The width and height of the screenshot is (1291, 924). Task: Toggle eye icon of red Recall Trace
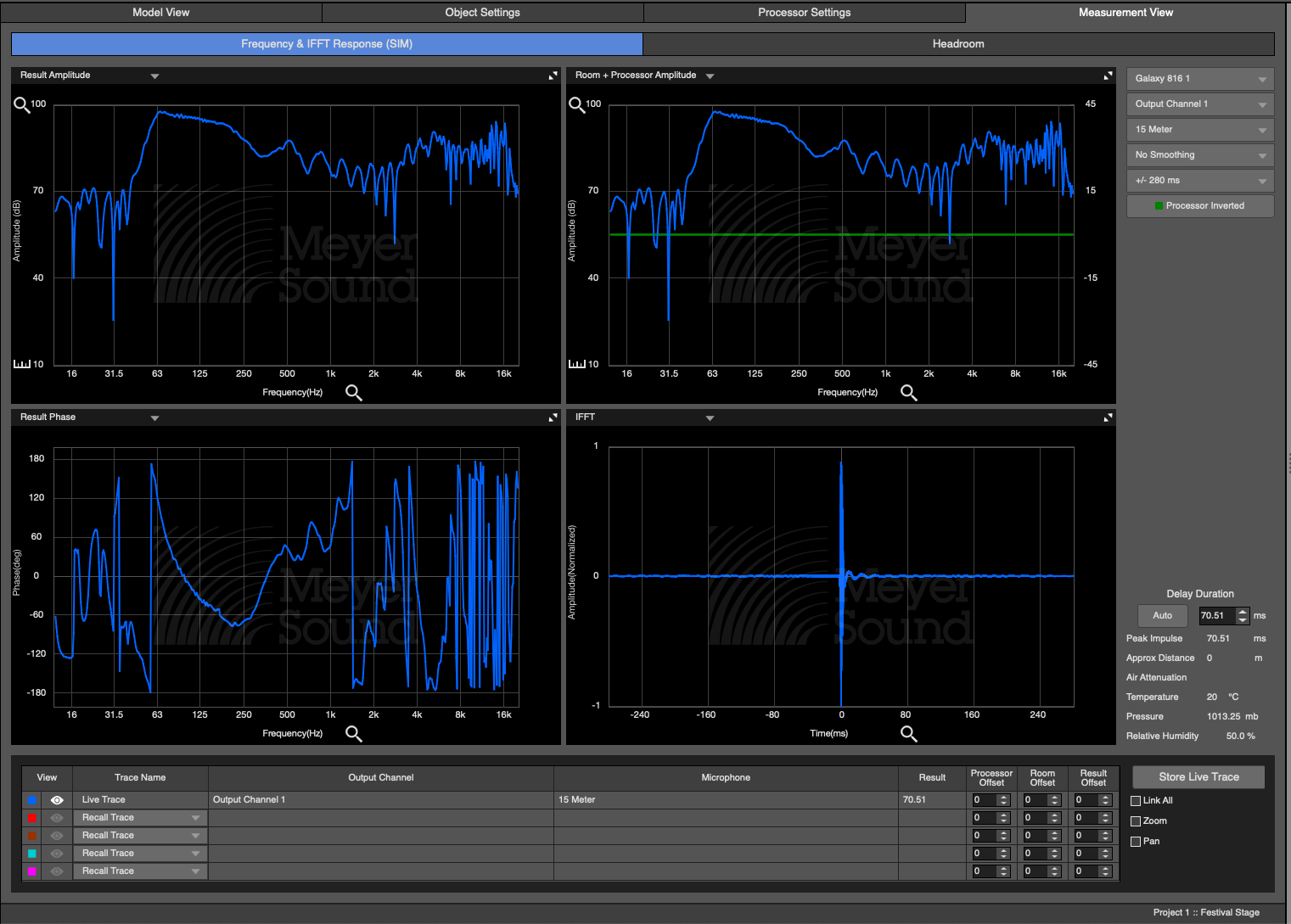coord(57,818)
